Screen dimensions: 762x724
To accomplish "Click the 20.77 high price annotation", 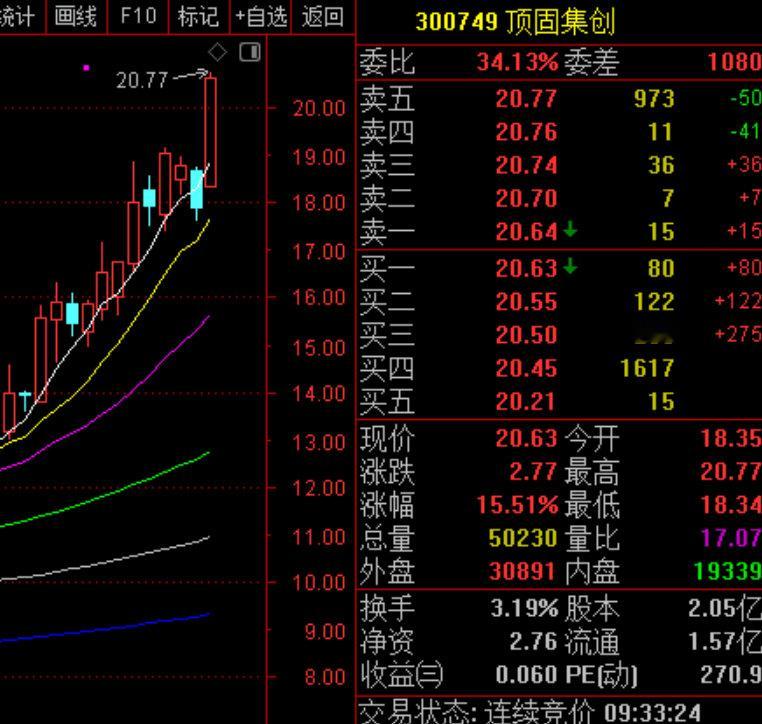I will pos(142,80).
